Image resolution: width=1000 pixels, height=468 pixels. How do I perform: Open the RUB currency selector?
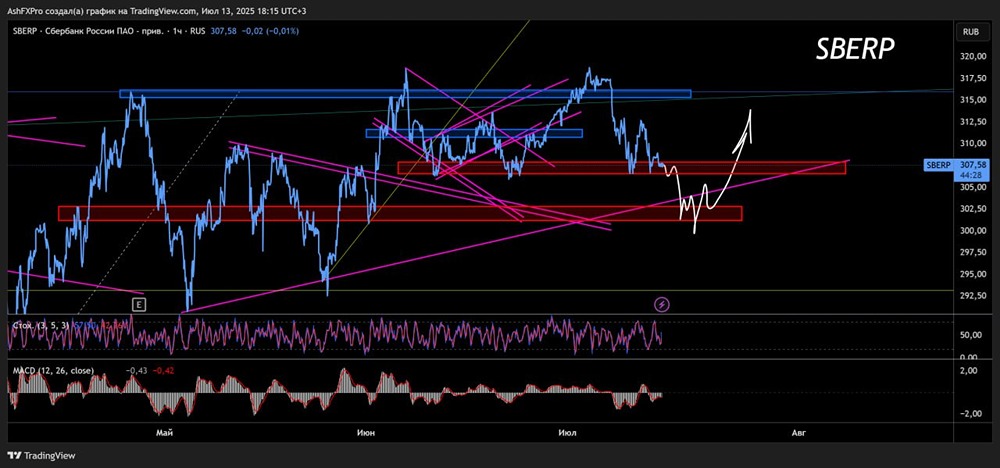pyautogui.click(x=971, y=31)
